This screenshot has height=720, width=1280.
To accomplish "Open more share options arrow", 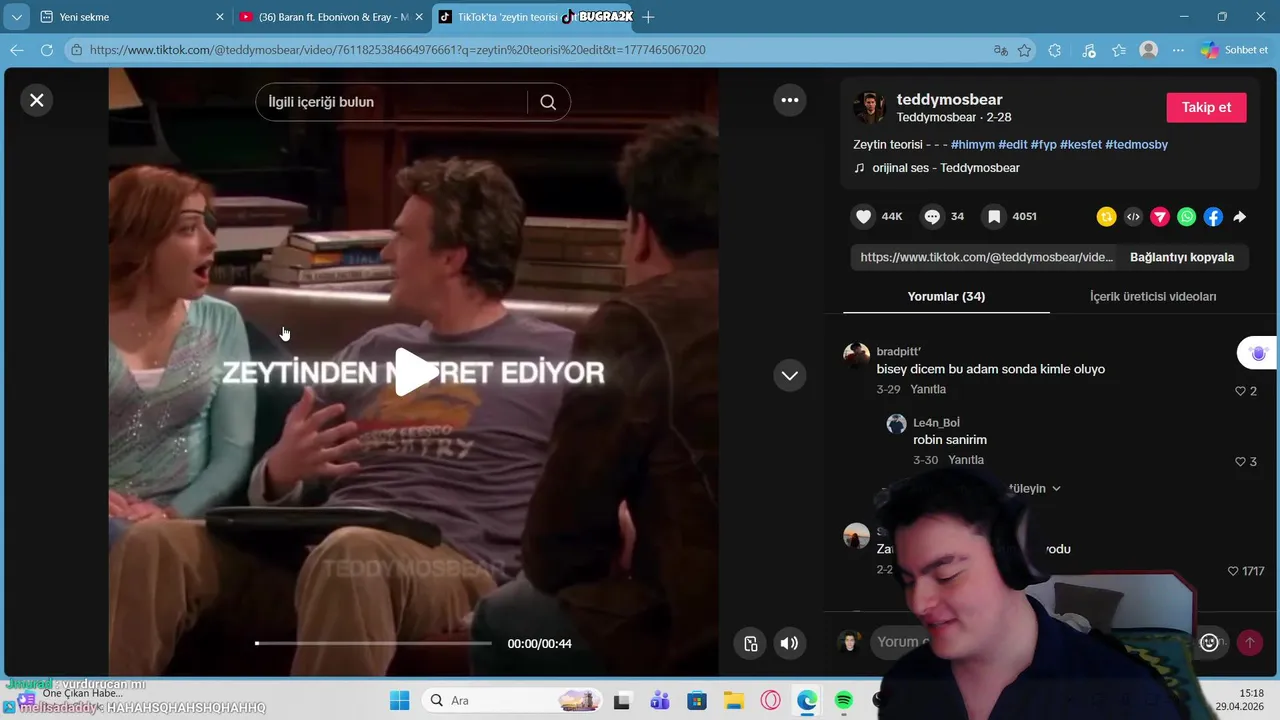I will (x=1240, y=216).
